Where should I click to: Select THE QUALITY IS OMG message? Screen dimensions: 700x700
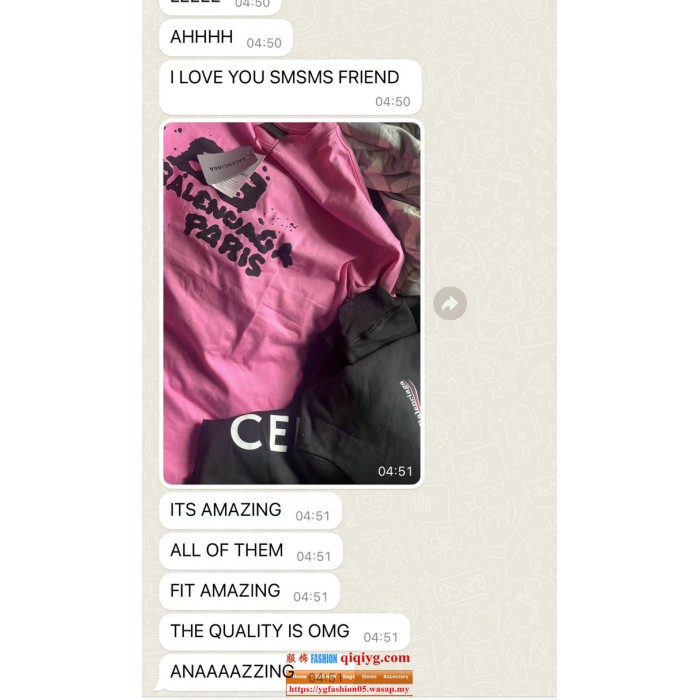284,632
